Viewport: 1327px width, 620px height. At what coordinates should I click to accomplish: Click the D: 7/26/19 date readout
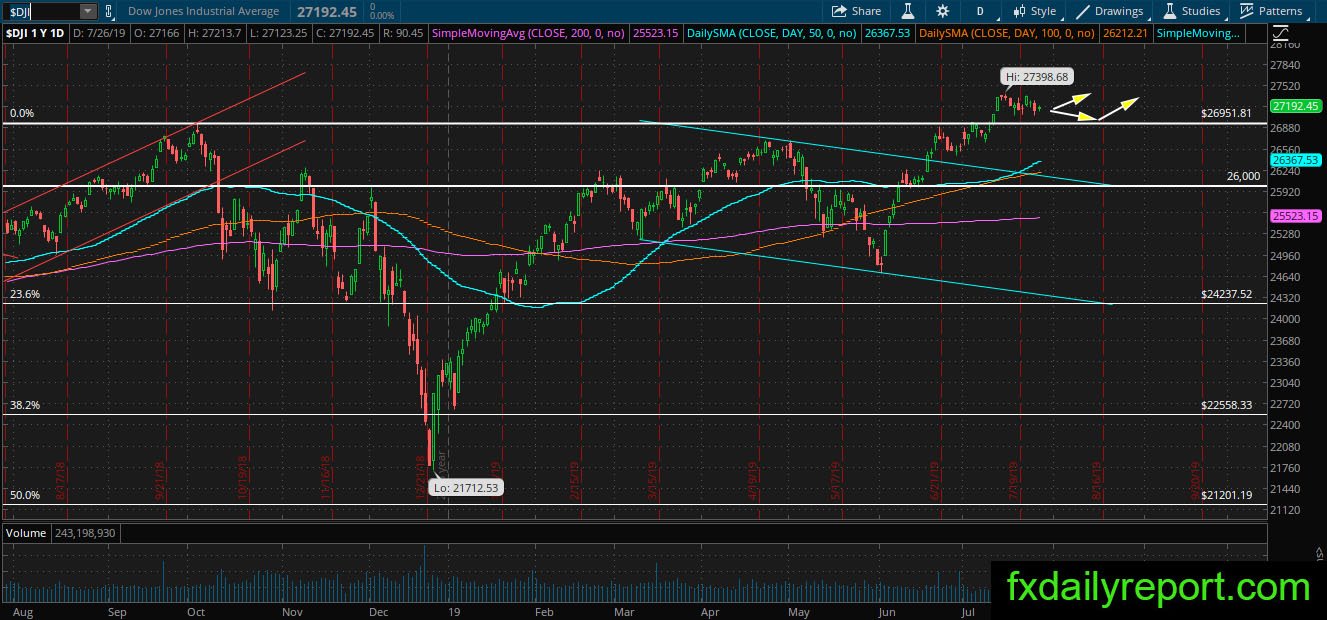point(98,33)
